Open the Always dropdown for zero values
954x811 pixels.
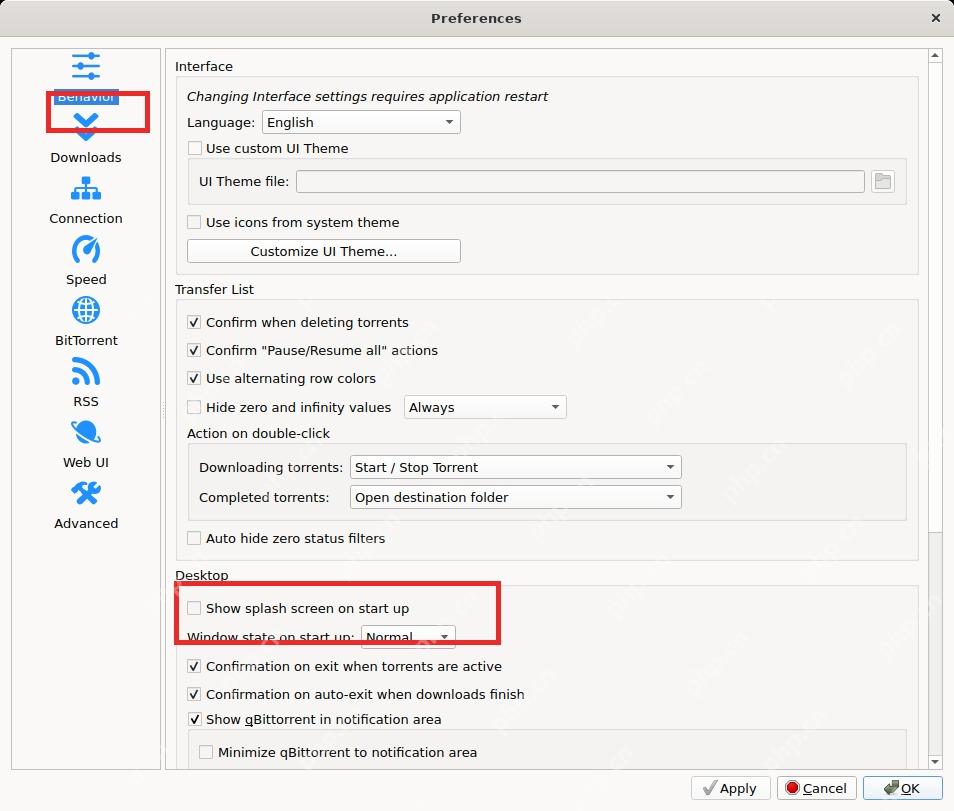click(x=485, y=407)
